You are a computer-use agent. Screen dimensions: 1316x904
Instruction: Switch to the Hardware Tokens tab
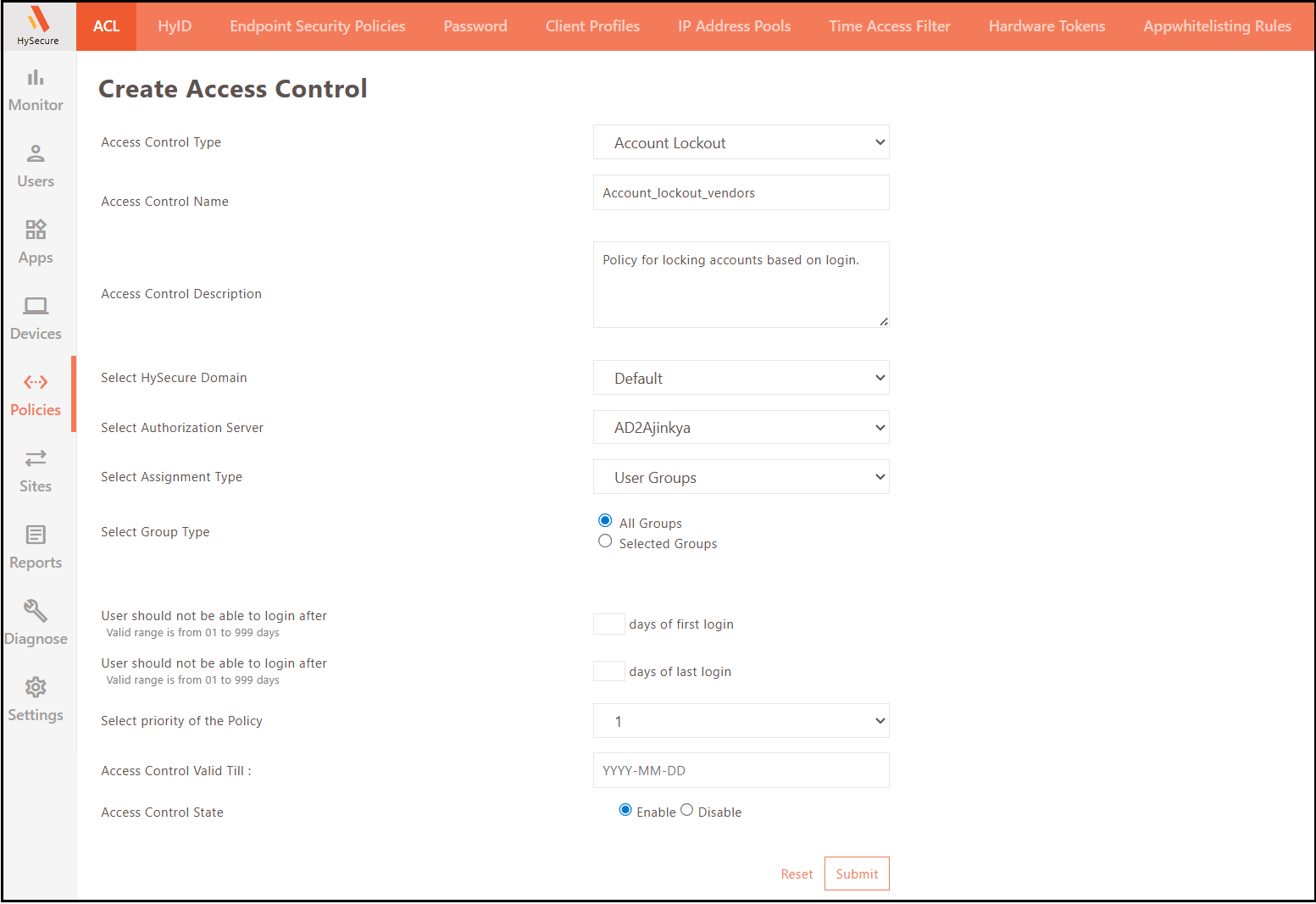click(1047, 26)
